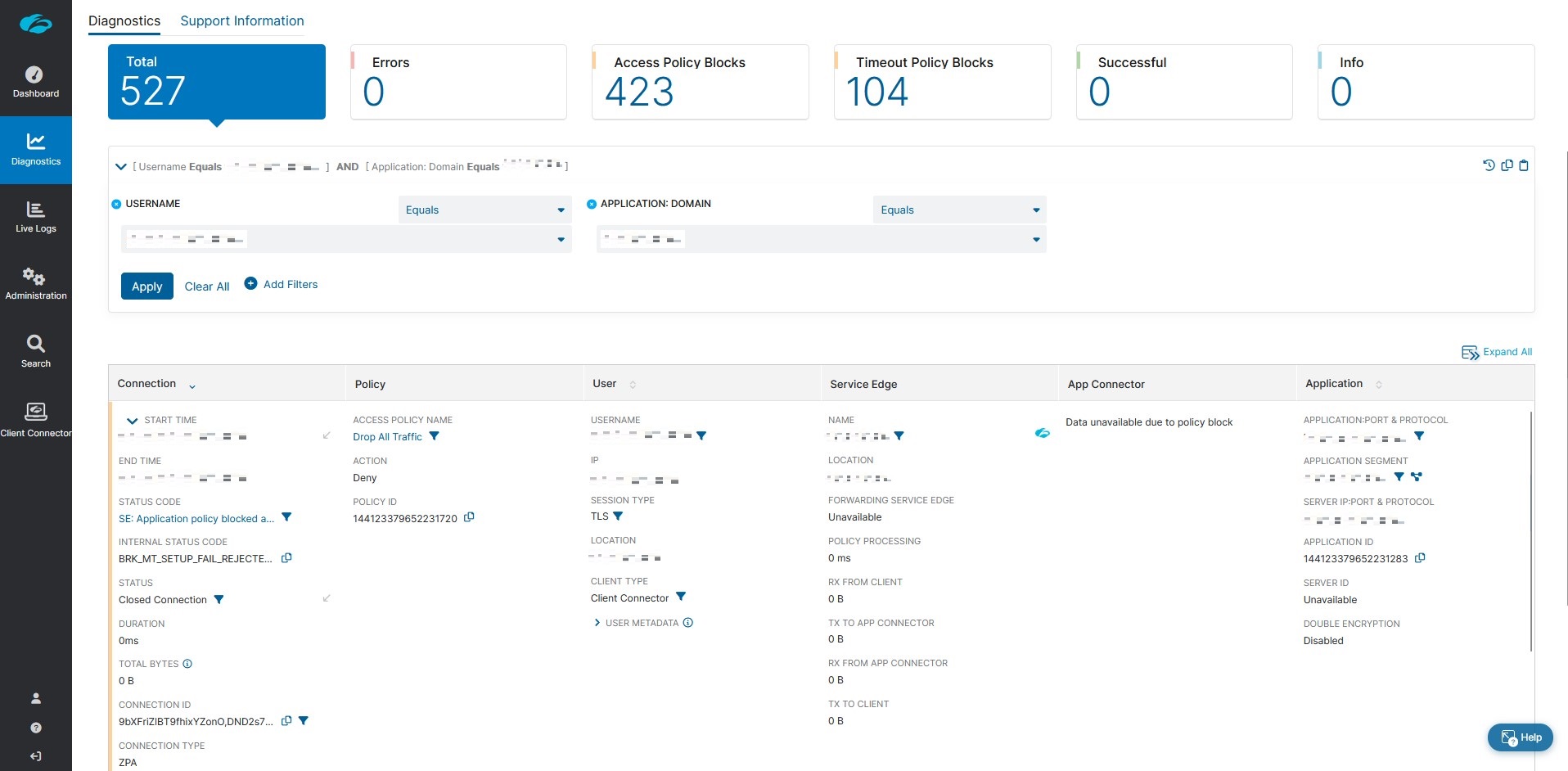This screenshot has height=771, width=1568.
Task: Select the Diagnostics tab
Action: pos(124,20)
